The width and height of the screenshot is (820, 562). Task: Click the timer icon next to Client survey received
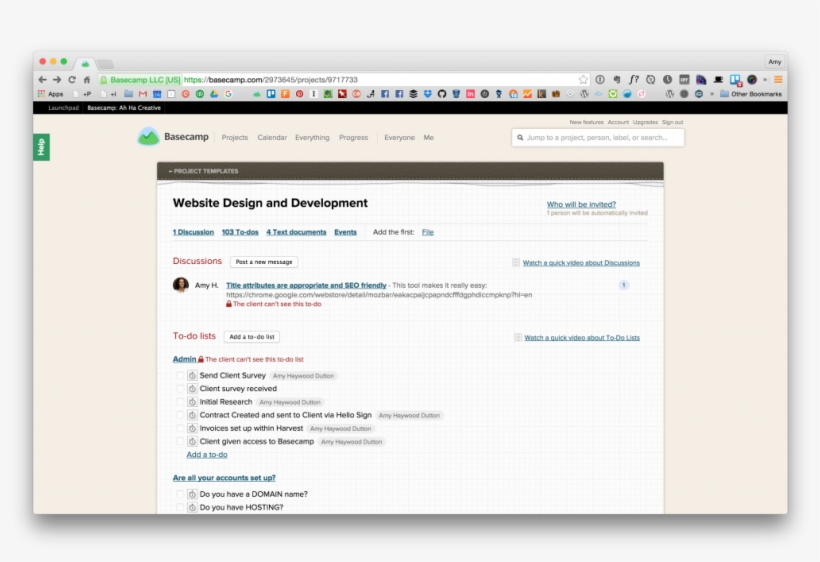(x=192, y=389)
